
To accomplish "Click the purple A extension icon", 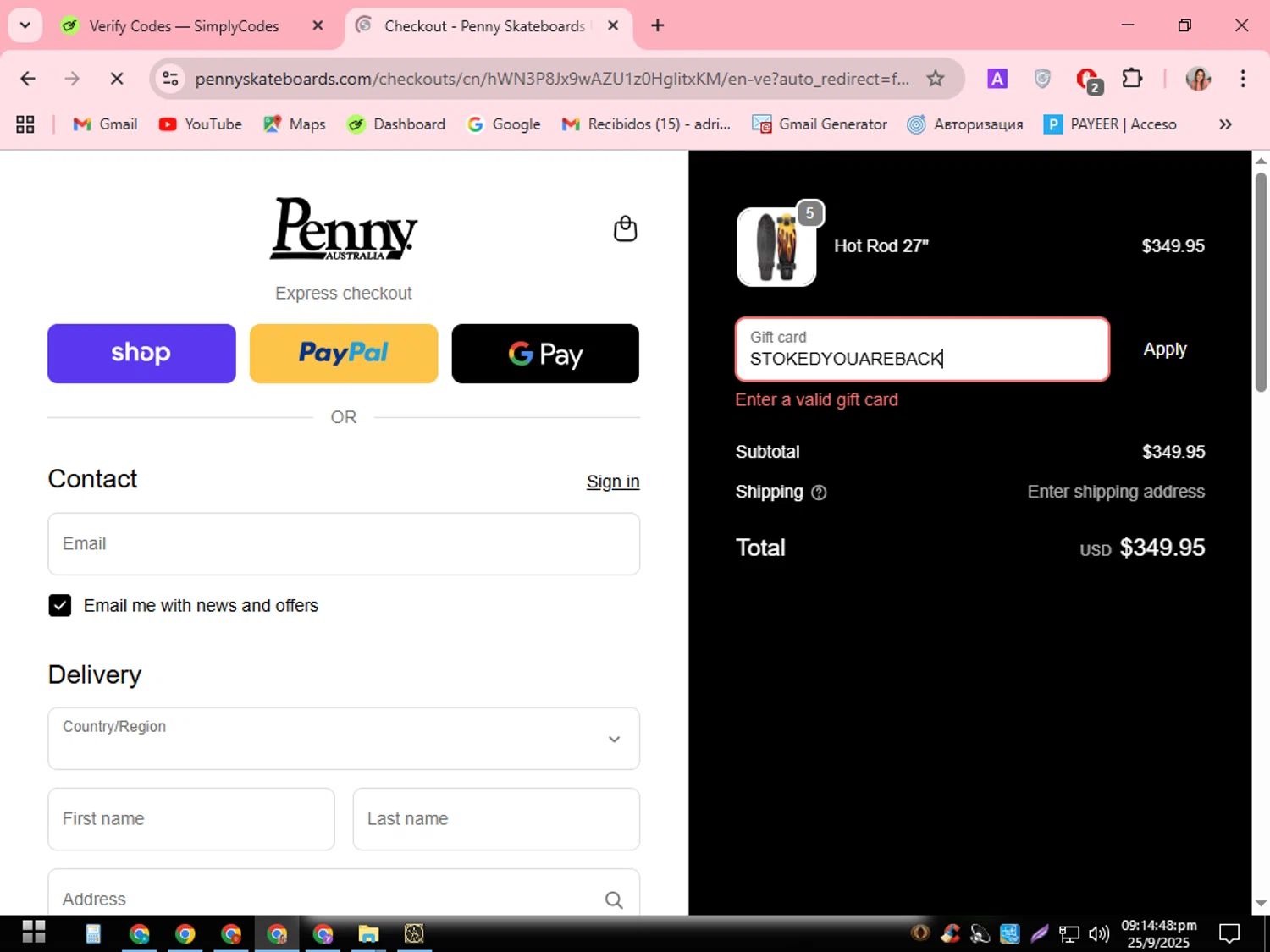I will tap(997, 79).
